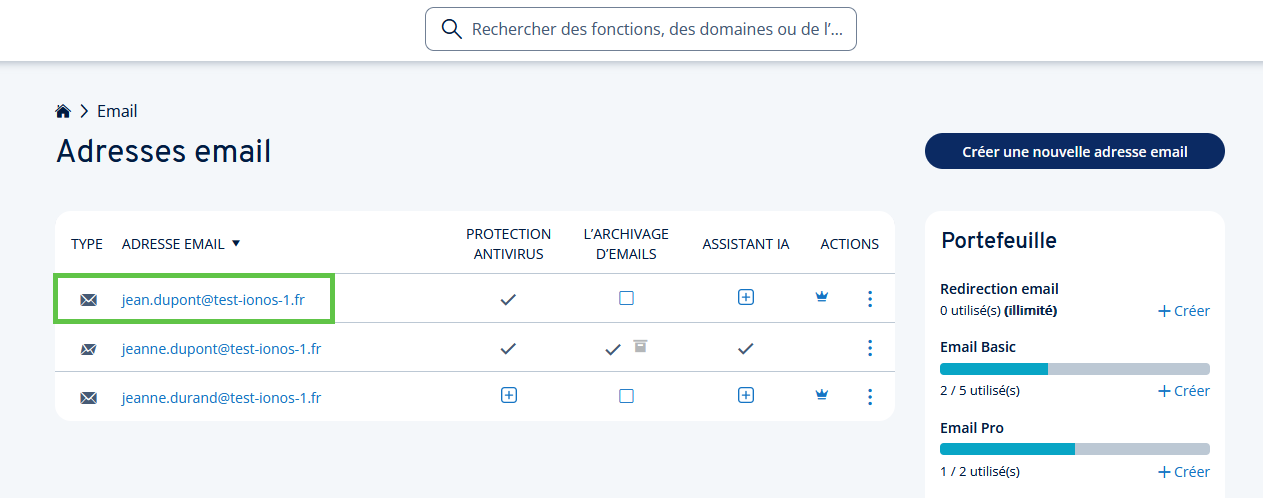Click archiving checkmark for jeanne.dupont
Image resolution: width=1263 pixels, height=498 pixels.
(x=613, y=349)
